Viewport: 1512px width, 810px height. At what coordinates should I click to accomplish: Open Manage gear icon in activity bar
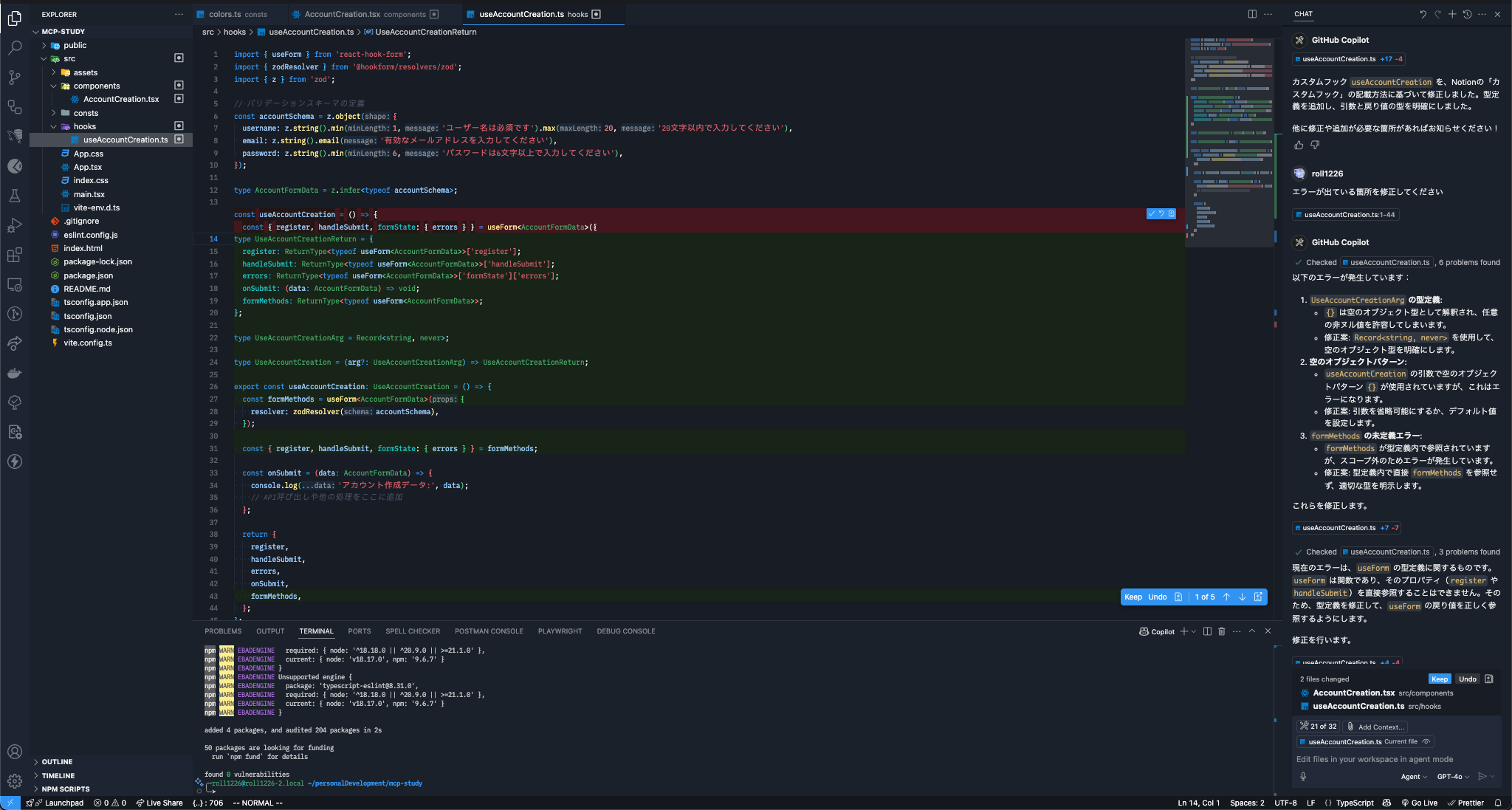(15, 780)
